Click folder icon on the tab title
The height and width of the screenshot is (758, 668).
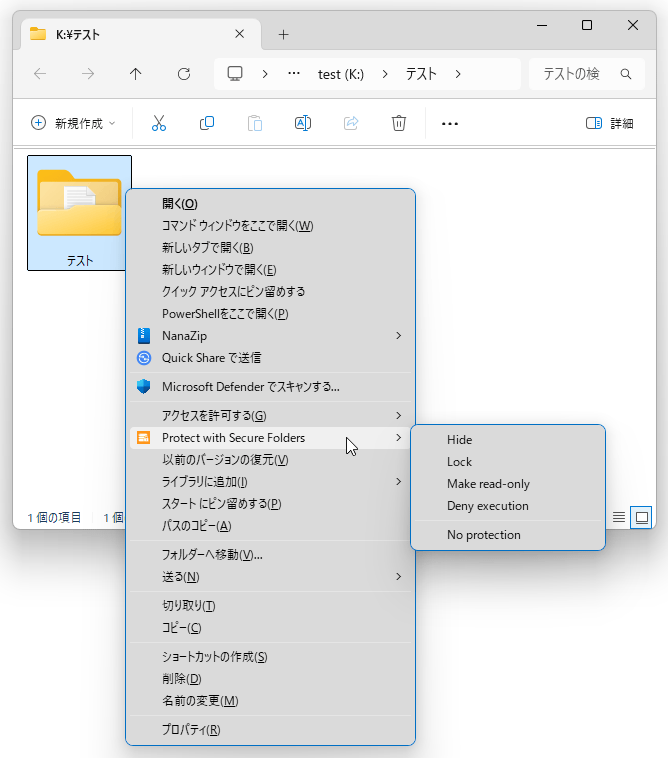[38, 34]
